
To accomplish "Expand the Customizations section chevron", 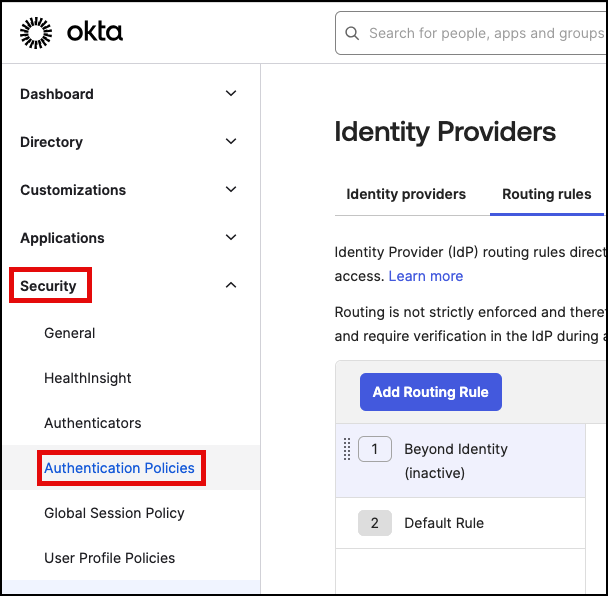I will [x=231, y=190].
